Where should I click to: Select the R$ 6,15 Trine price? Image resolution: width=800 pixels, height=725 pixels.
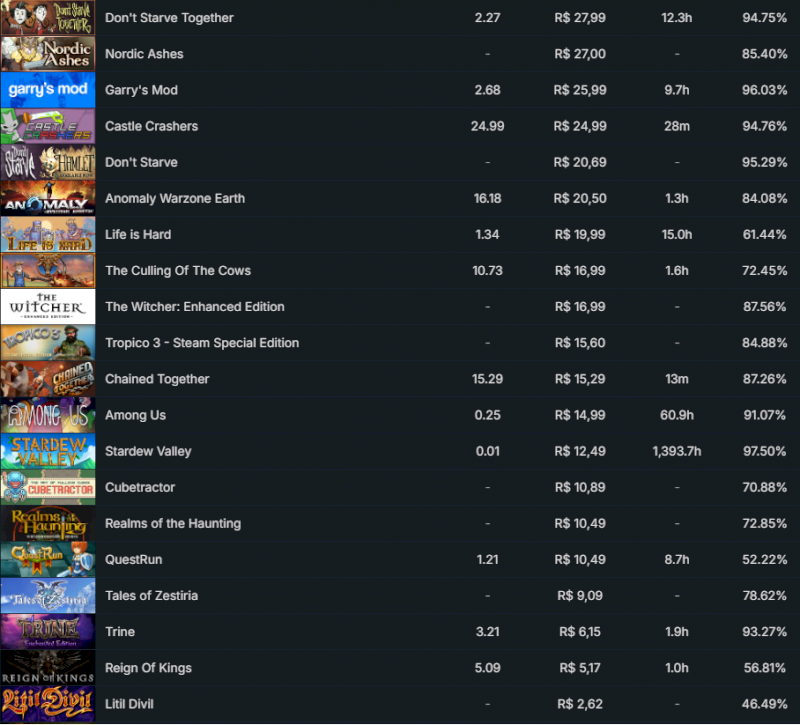[x=580, y=632]
